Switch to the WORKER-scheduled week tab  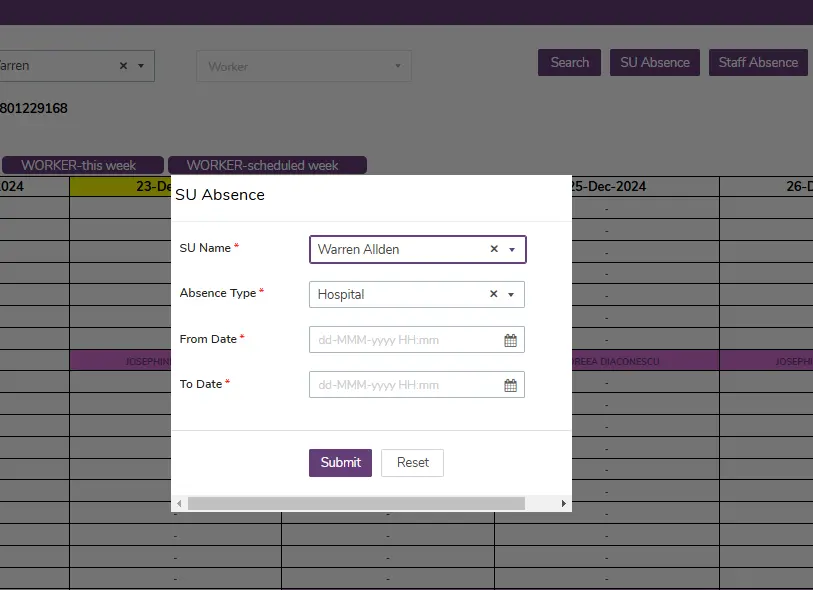pos(267,164)
